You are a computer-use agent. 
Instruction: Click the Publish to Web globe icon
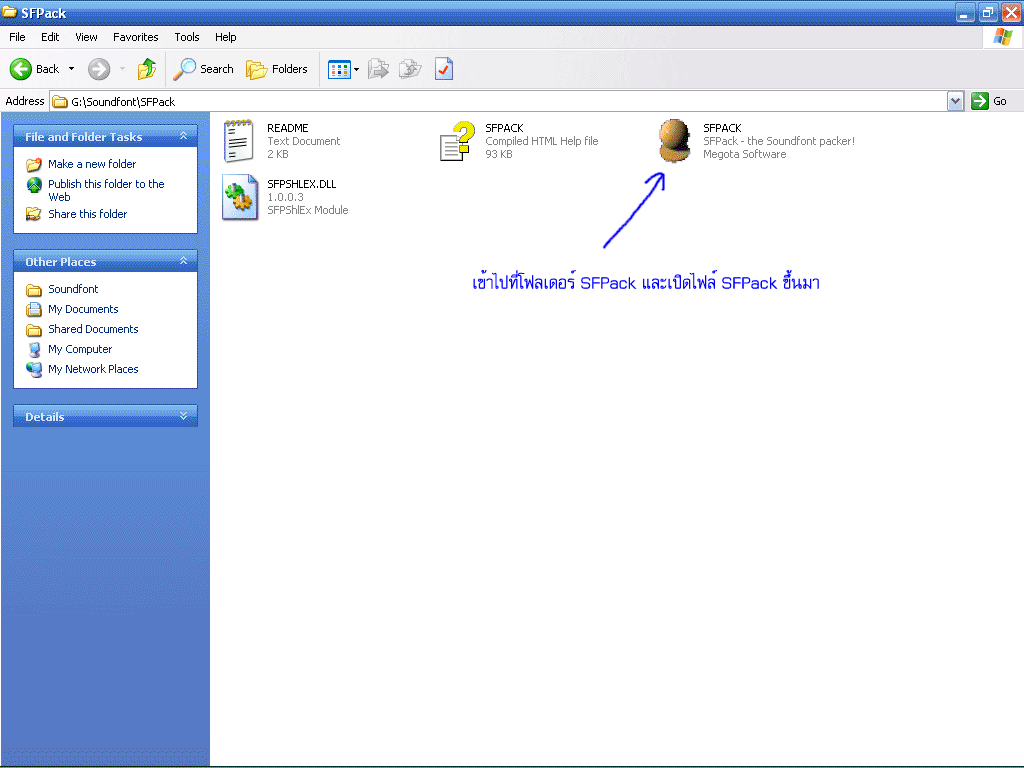pyautogui.click(x=34, y=185)
